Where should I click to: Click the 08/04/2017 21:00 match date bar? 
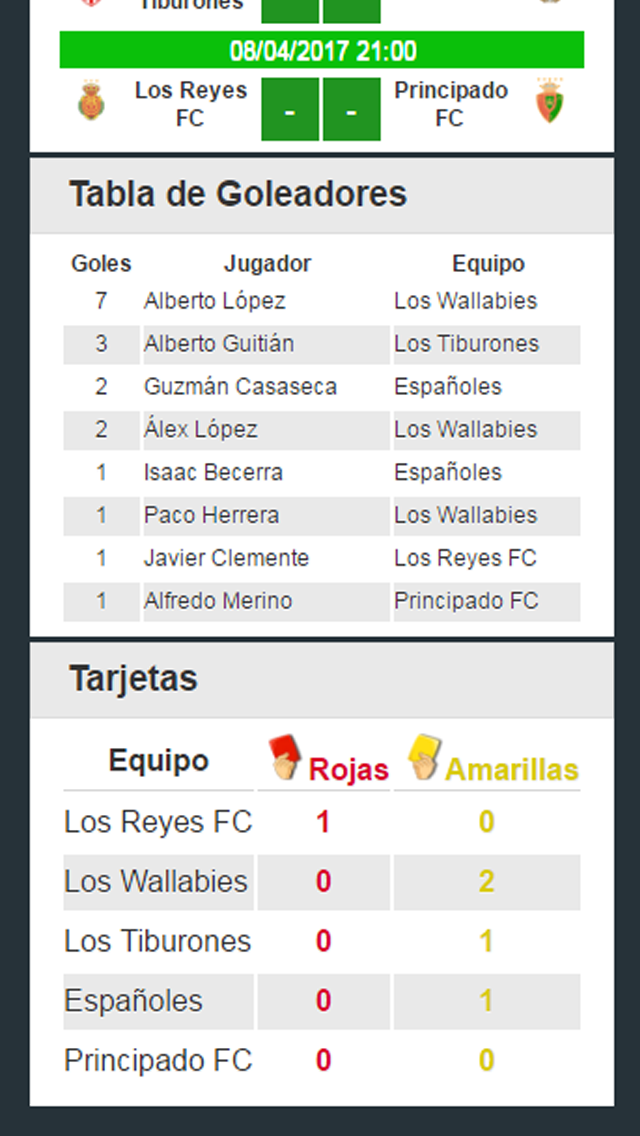[322, 50]
